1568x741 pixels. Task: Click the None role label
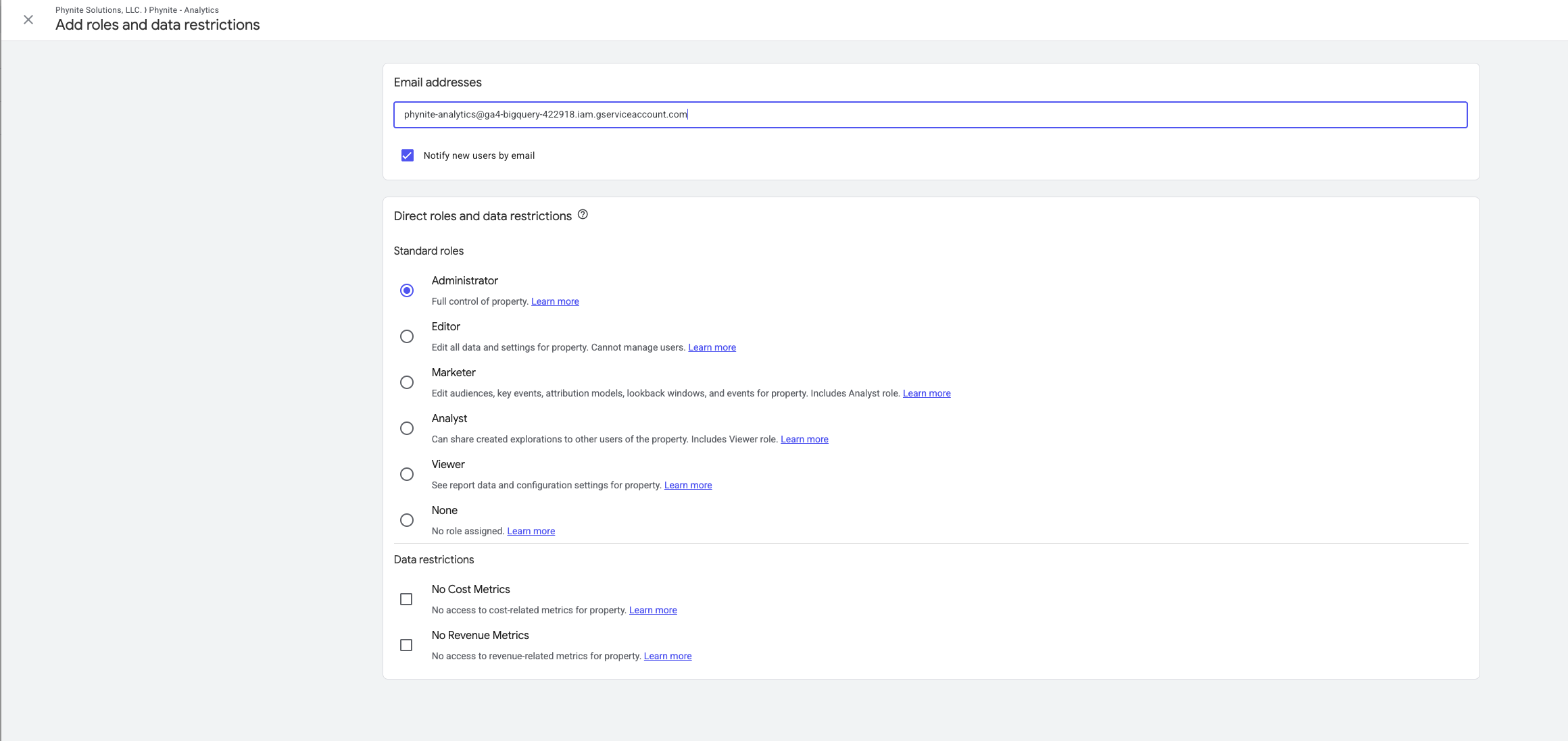(445, 510)
